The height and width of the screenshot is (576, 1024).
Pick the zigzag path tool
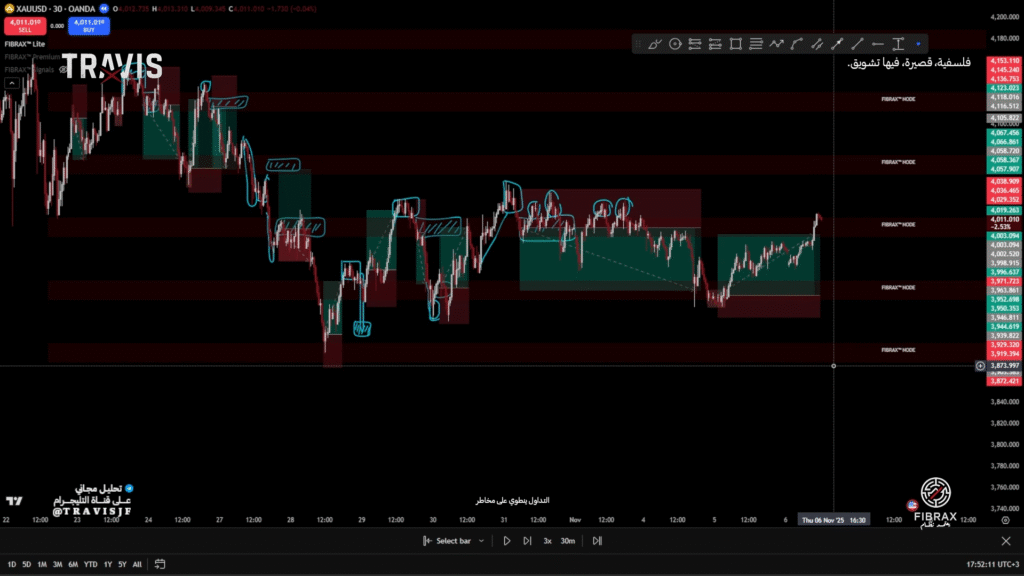tap(776, 44)
